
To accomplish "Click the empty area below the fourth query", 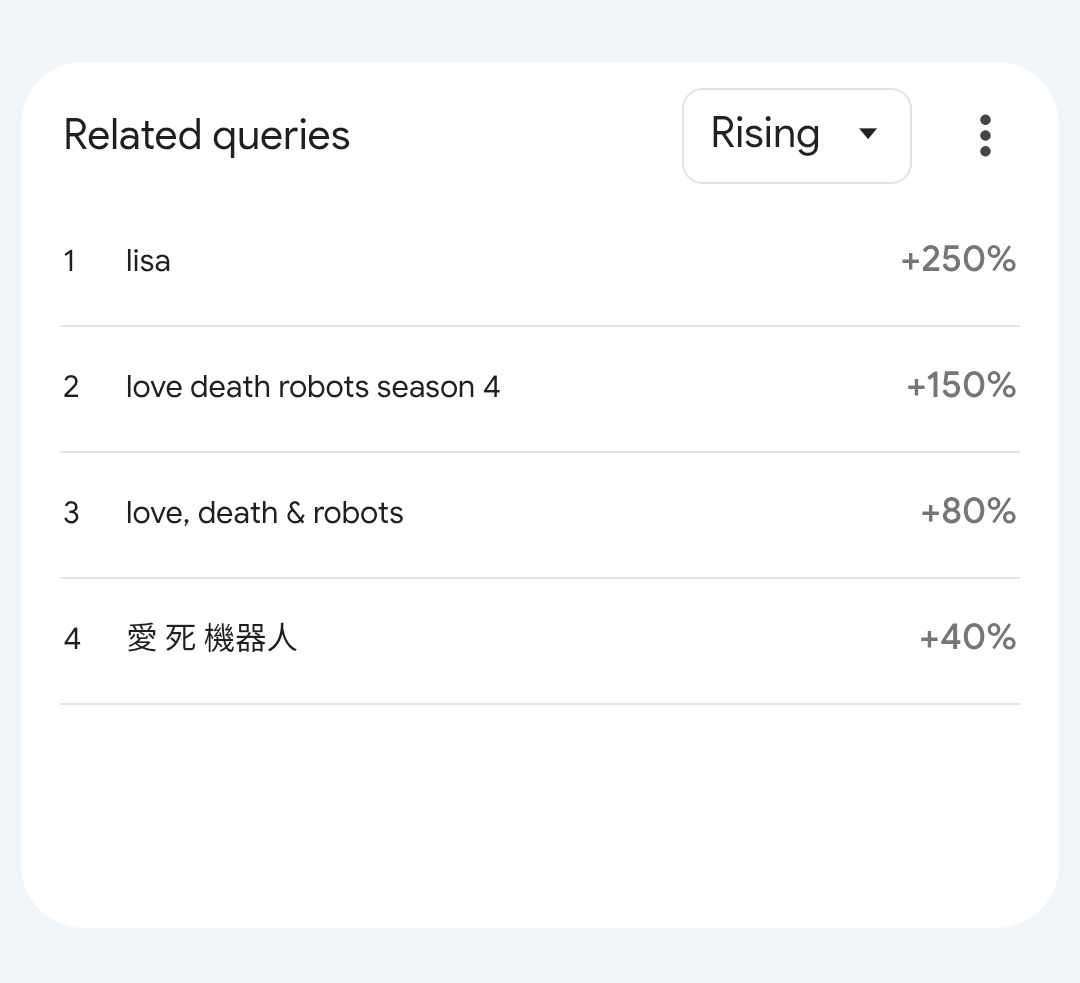I will (x=540, y=810).
